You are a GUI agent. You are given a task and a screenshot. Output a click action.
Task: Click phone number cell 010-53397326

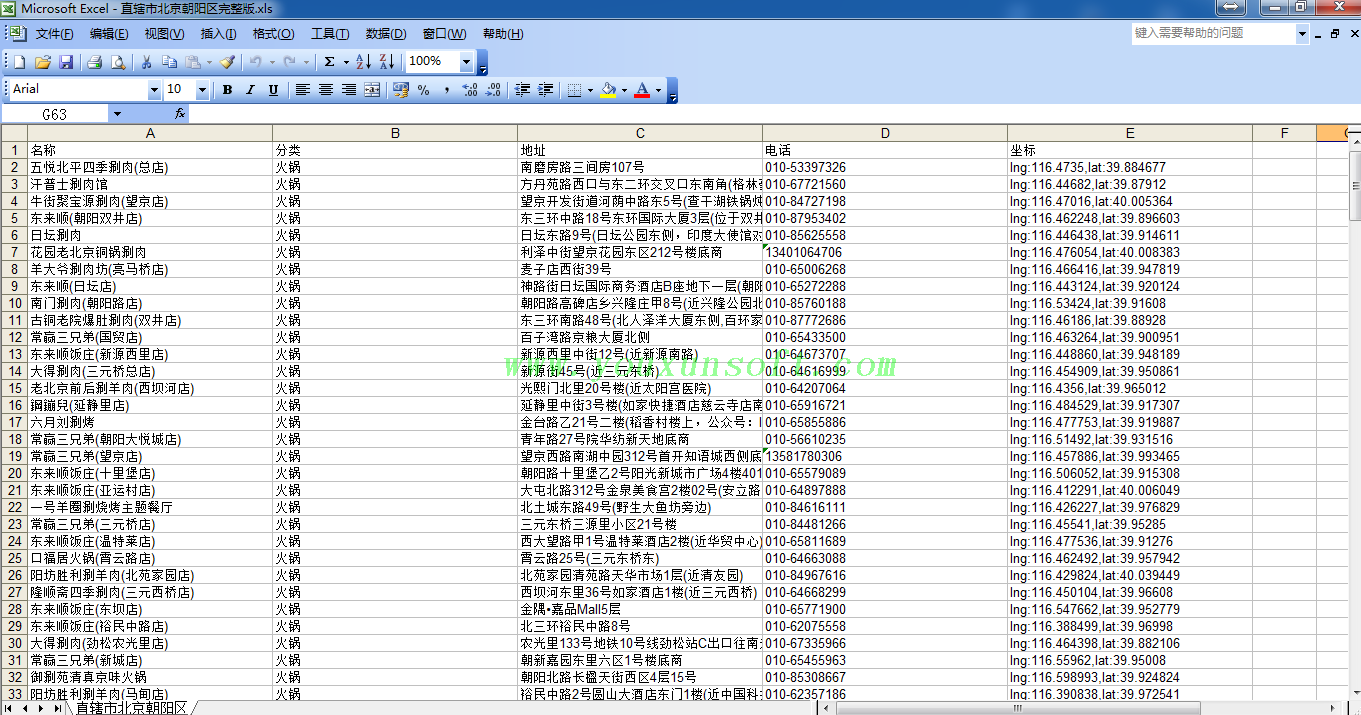coord(885,167)
